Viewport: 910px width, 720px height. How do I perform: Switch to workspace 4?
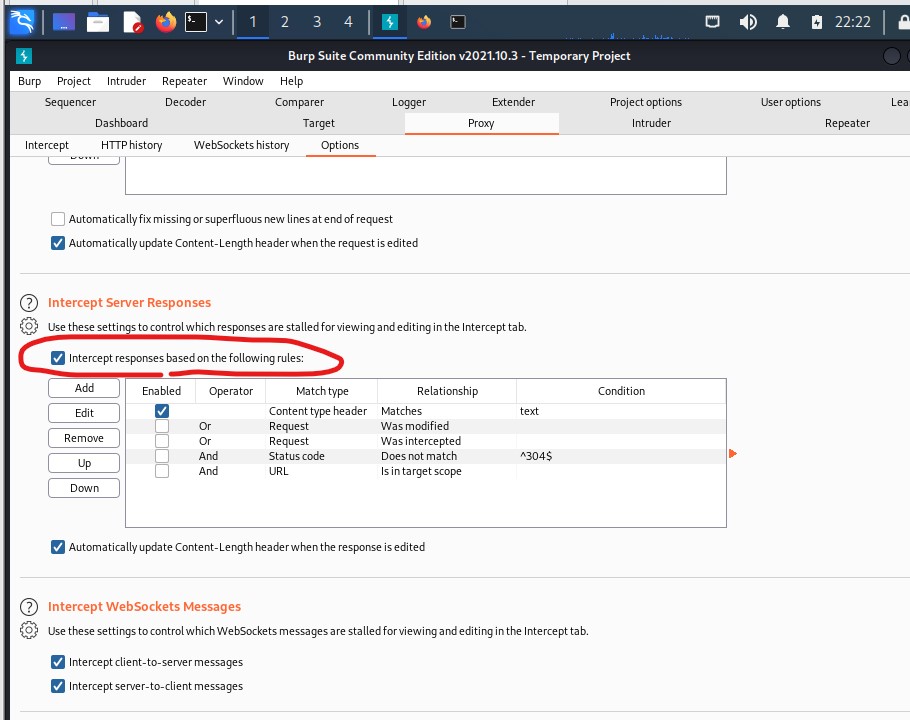(348, 22)
